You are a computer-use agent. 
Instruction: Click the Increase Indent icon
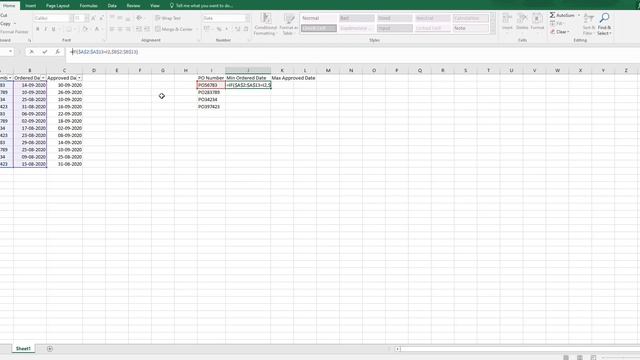(147, 29)
